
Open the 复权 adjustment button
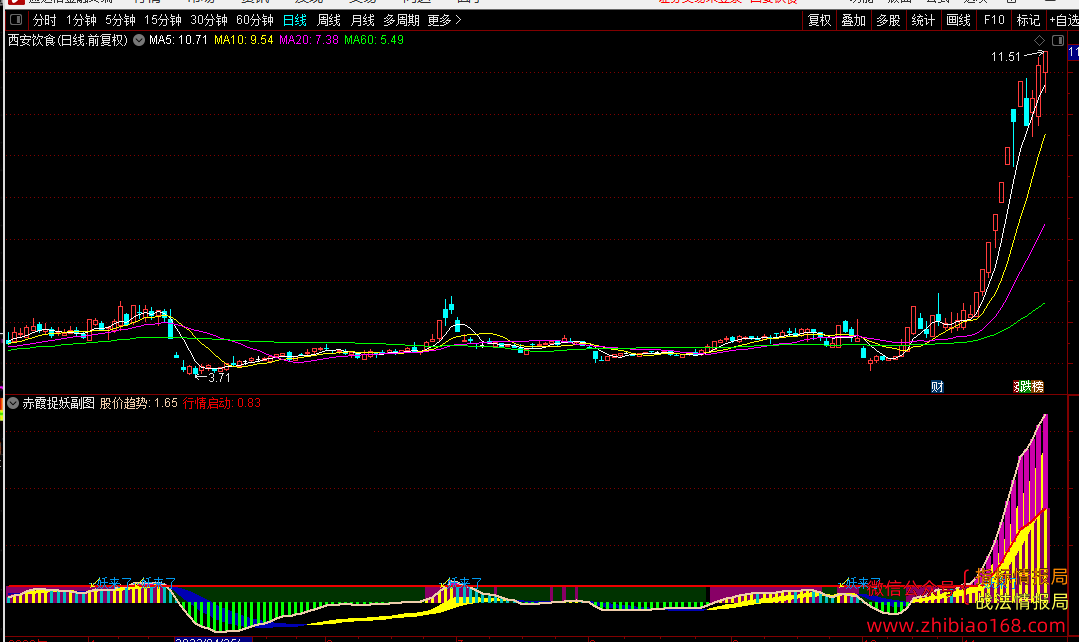click(x=820, y=20)
